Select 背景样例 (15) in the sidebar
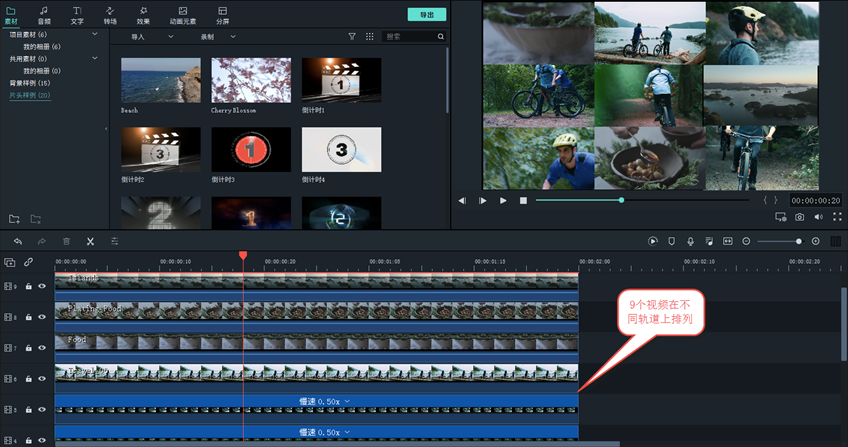The width and height of the screenshot is (848, 447). (30, 83)
